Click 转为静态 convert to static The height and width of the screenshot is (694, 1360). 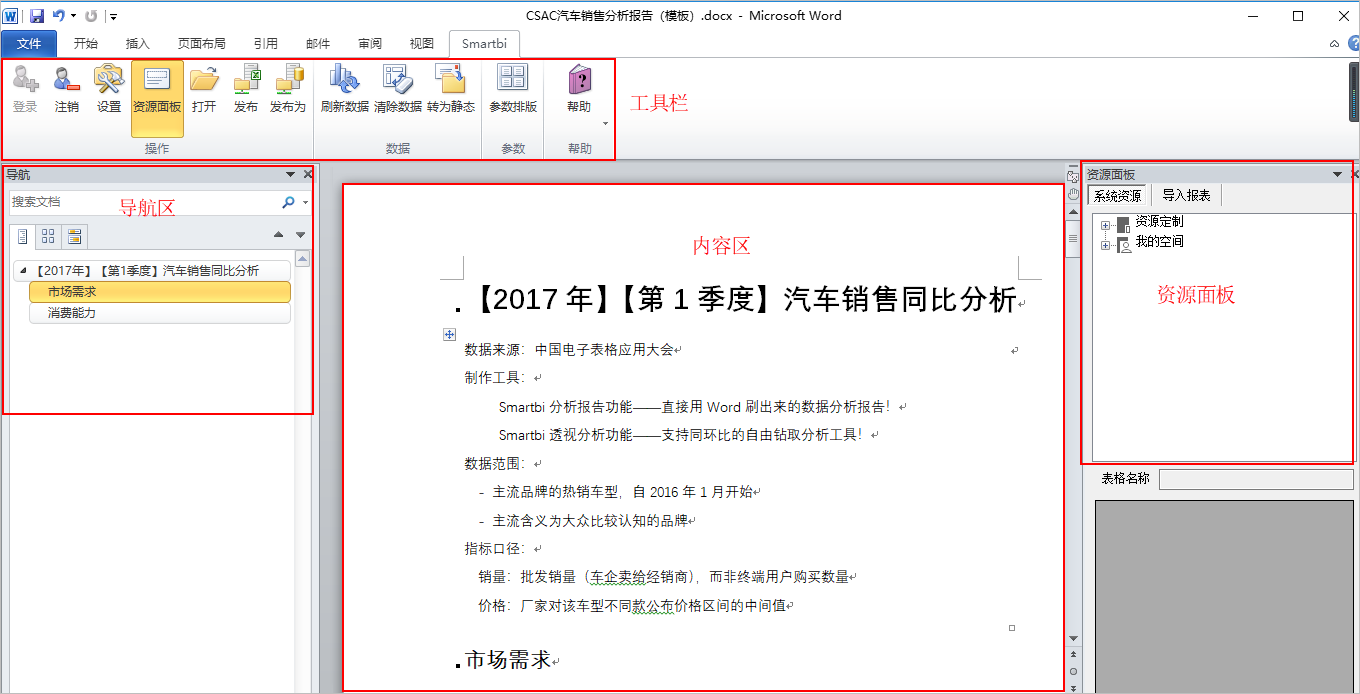451,89
